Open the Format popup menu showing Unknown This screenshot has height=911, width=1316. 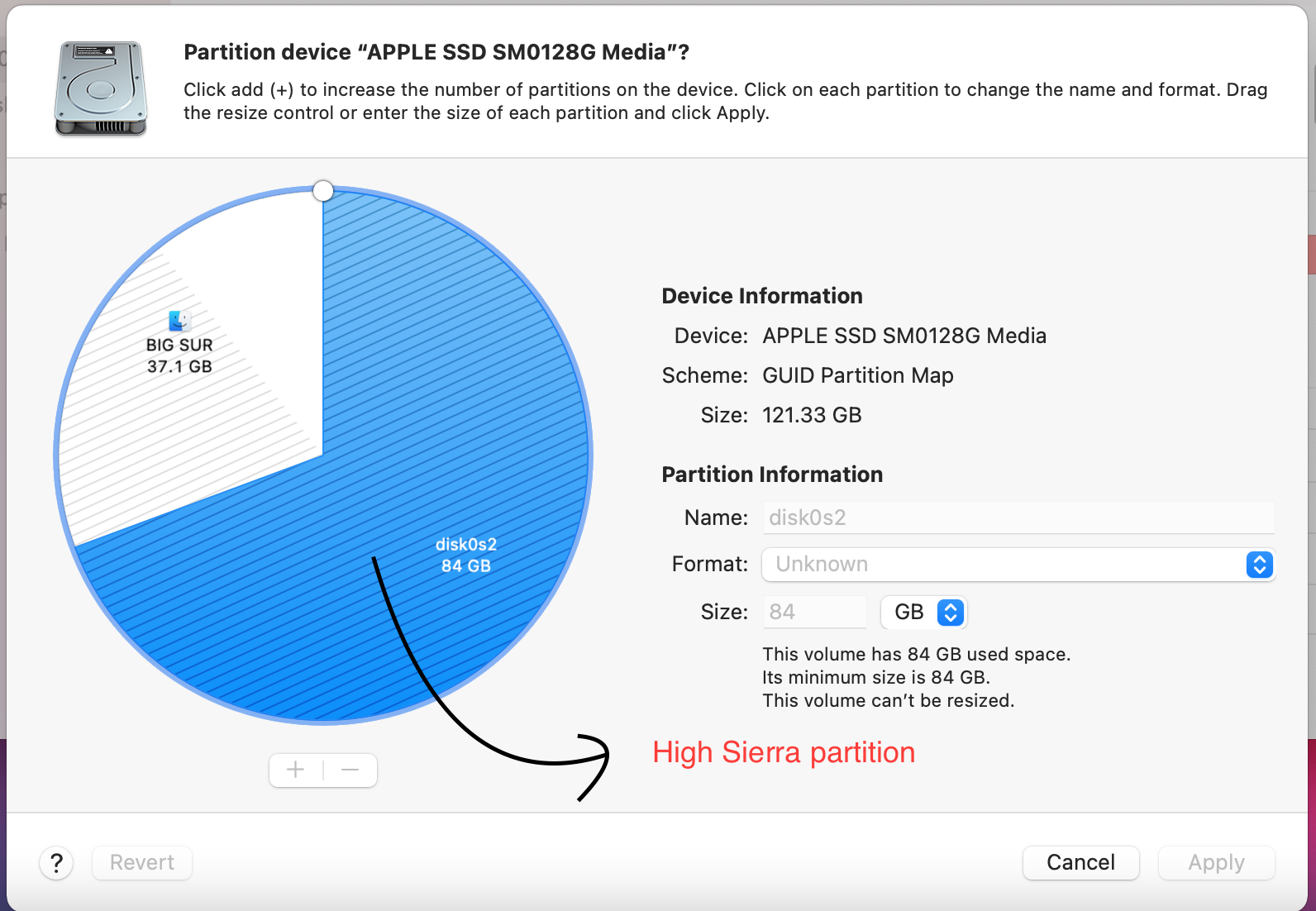pyautogui.click(x=1018, y=565)
